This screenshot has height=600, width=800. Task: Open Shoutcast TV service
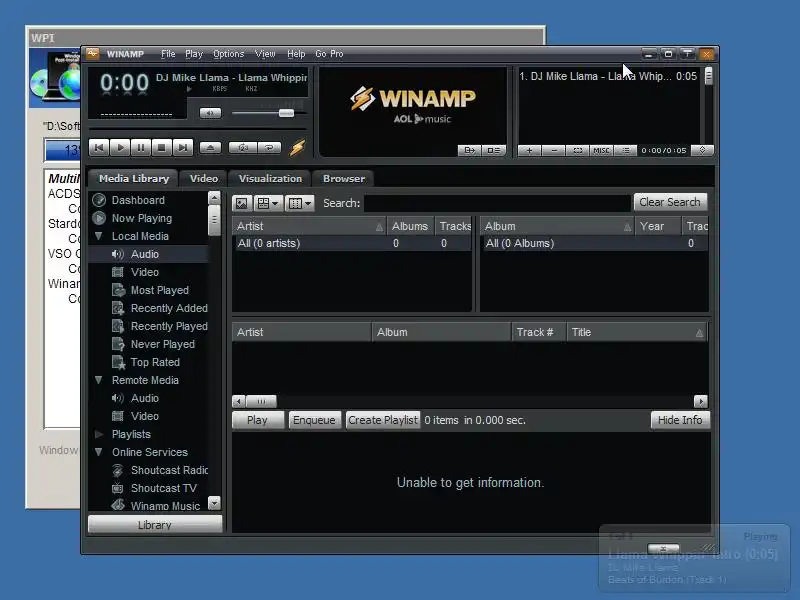(x=163, y=488)
